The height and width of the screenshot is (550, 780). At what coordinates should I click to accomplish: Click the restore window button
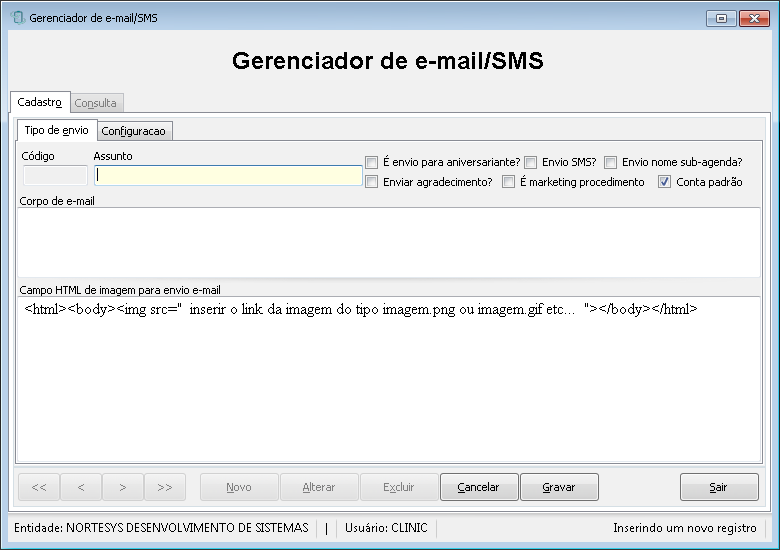pos(721,18)
